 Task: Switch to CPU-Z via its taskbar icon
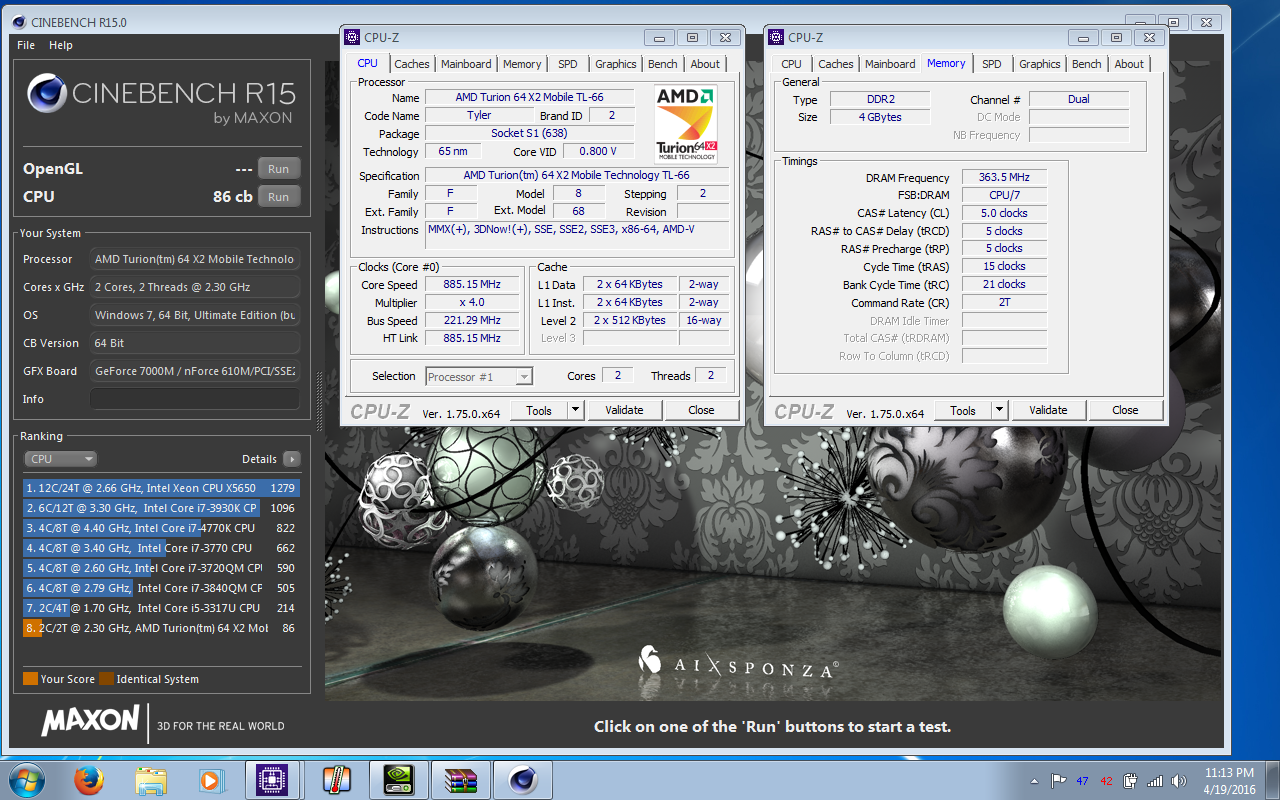(x=274, y=779)
